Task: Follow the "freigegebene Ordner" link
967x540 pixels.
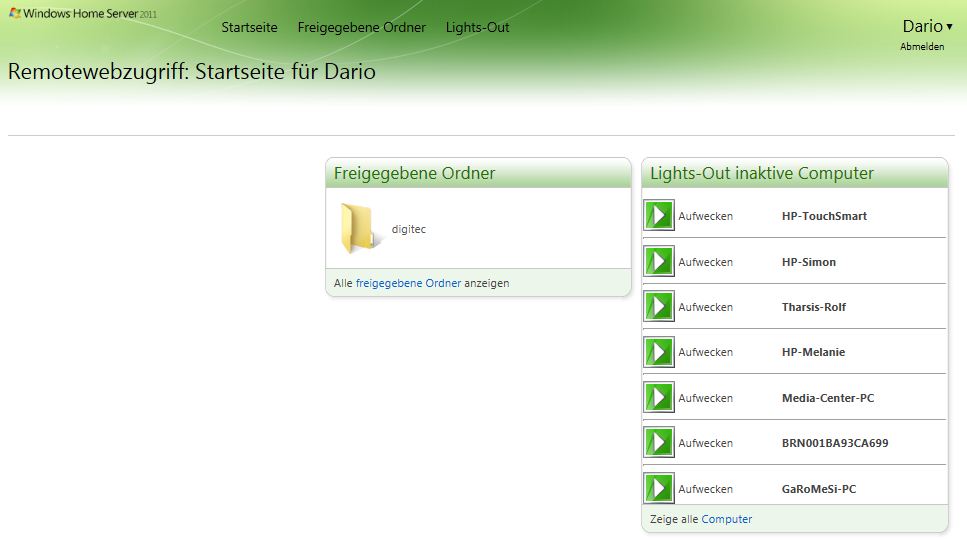Action: point(408,283)
